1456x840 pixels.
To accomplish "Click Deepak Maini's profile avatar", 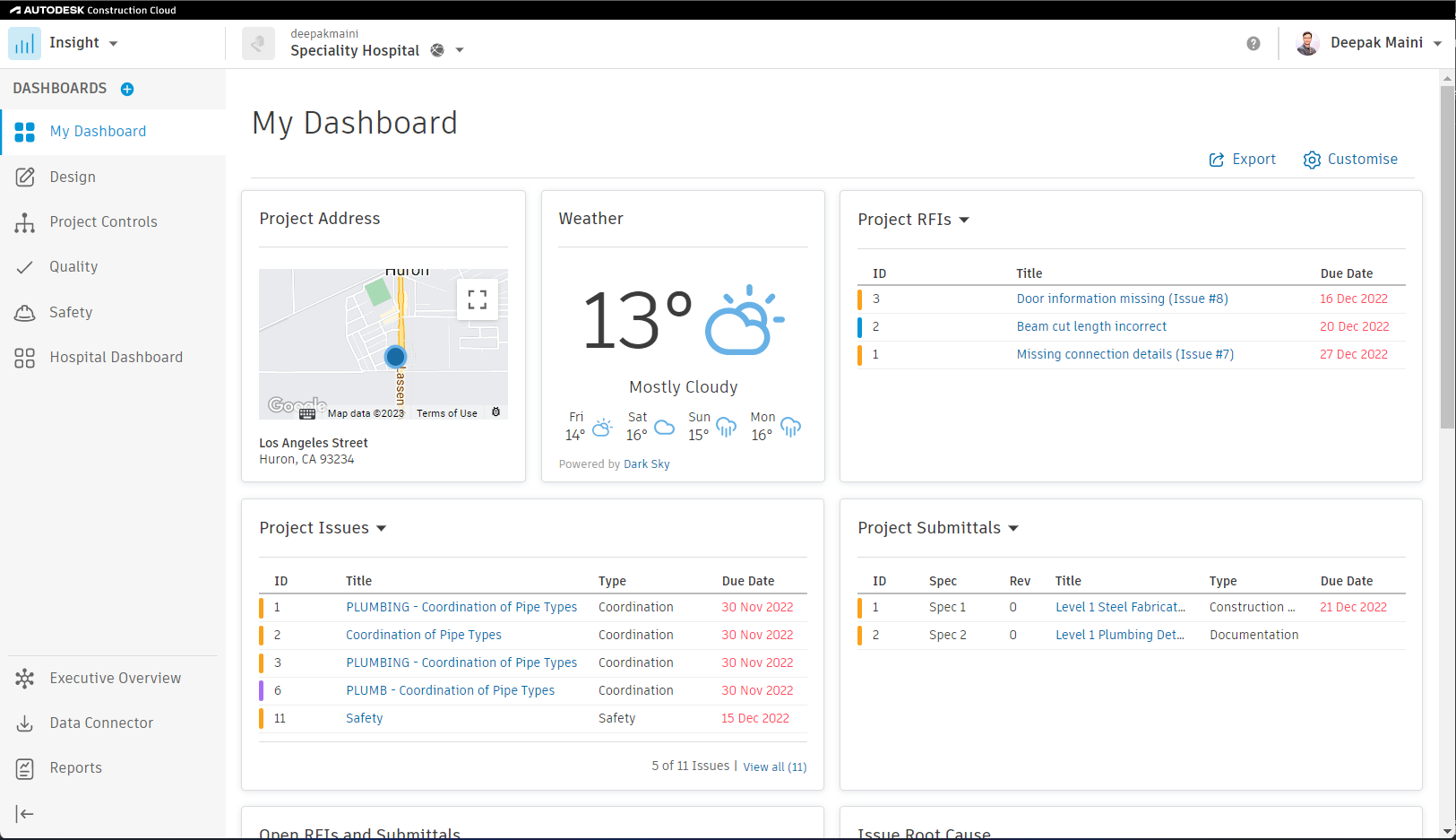I will click(x=1307, y=43).
